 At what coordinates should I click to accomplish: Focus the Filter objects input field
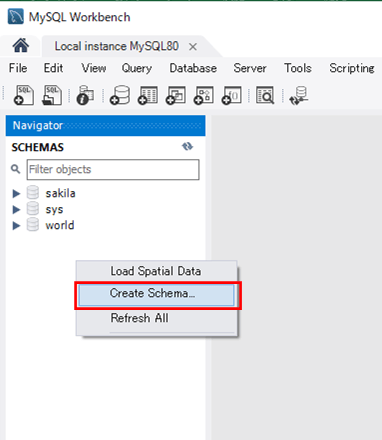113,169
